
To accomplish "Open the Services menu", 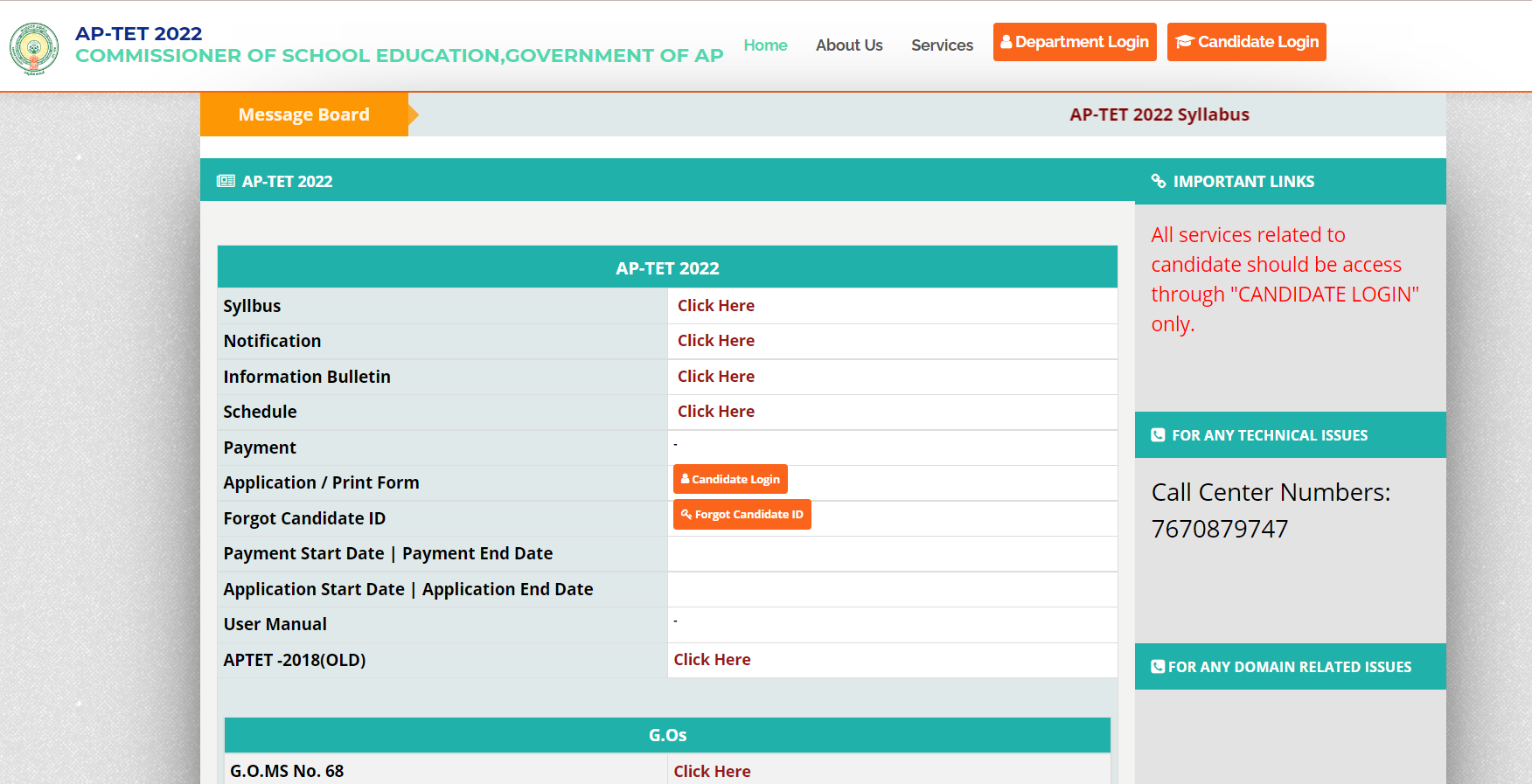I will 942,45.
